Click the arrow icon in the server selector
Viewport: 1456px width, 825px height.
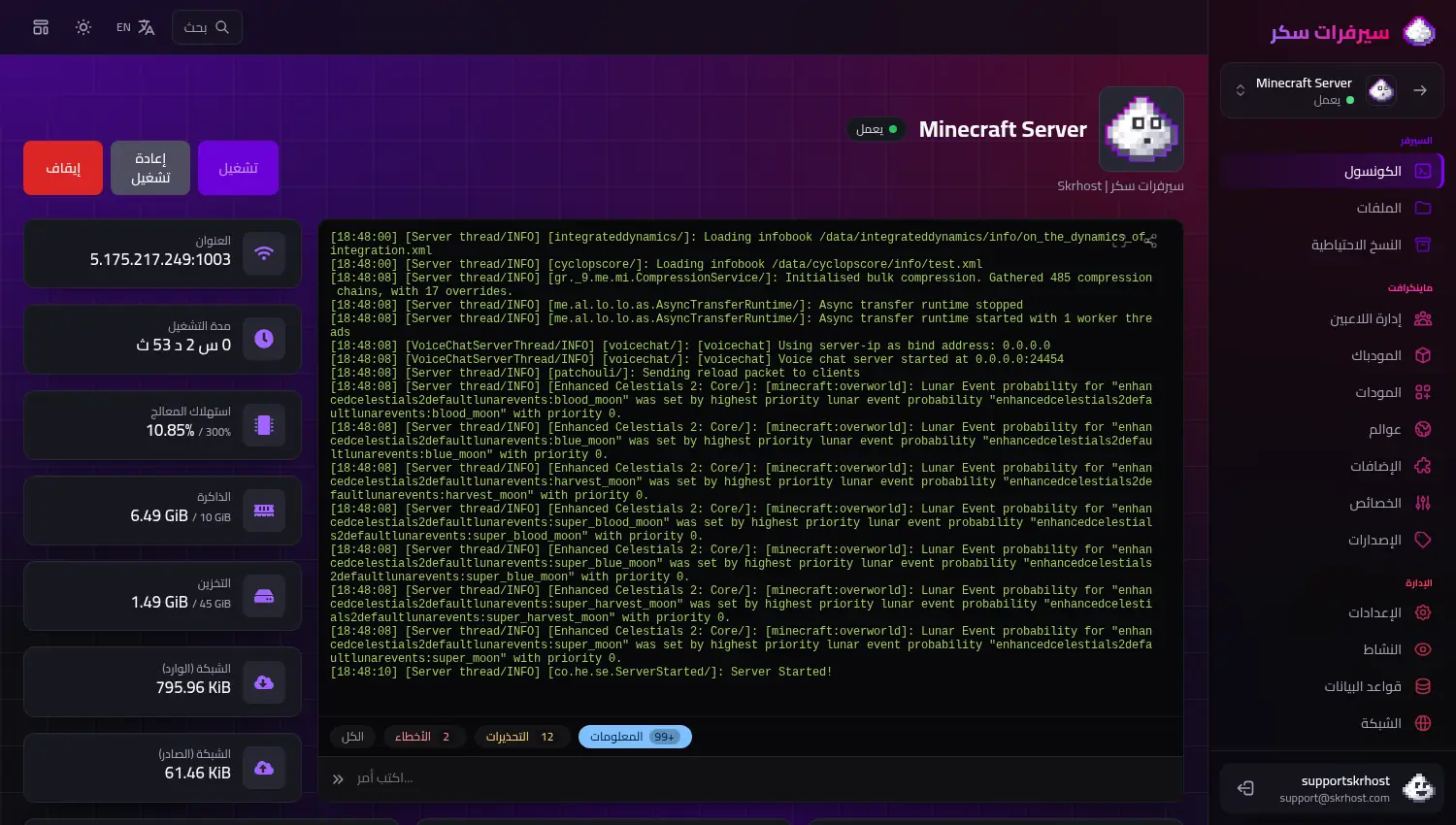tap(1420, 90)
